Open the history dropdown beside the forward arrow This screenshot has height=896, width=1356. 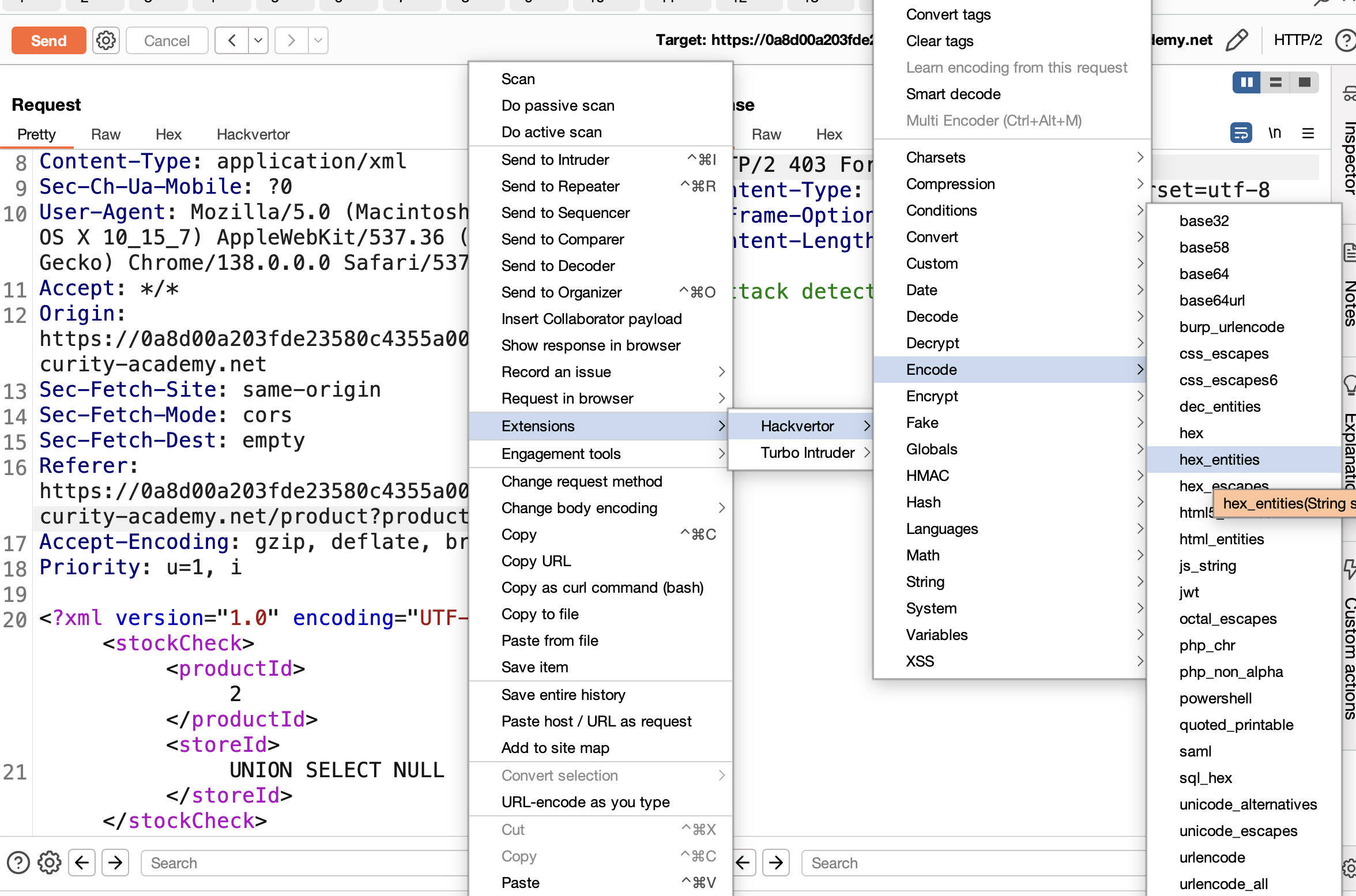[318, 40]
